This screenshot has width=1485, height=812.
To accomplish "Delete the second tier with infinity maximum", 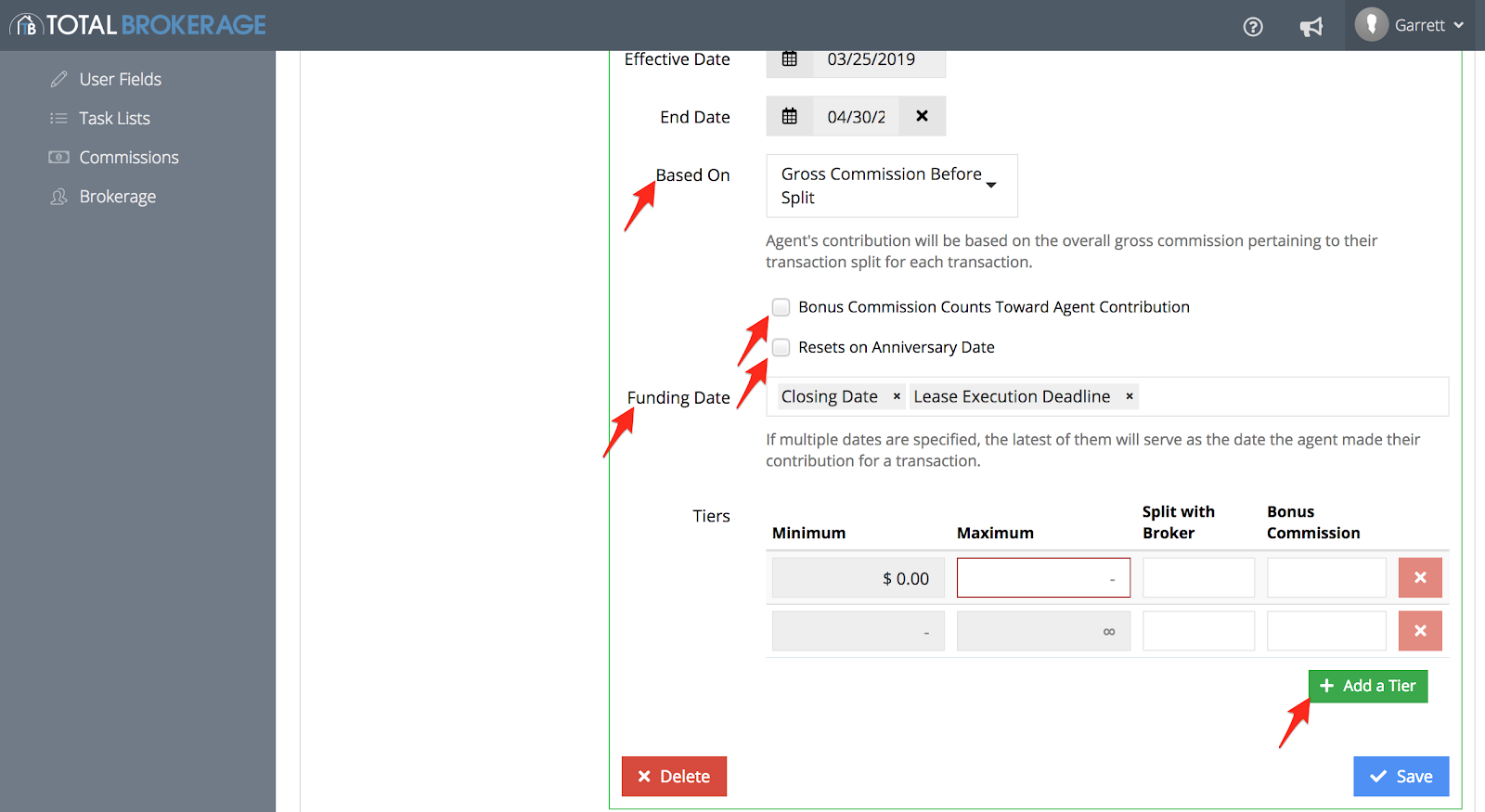I will [x=1420, y=631].
